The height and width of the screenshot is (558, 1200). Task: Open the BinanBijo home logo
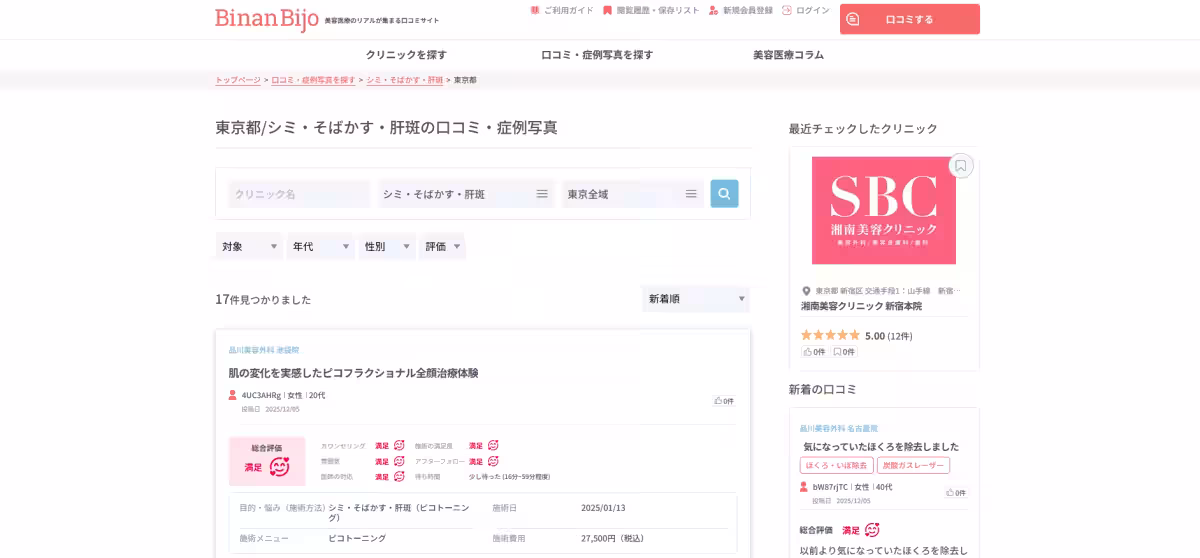(x=267, y=19)
